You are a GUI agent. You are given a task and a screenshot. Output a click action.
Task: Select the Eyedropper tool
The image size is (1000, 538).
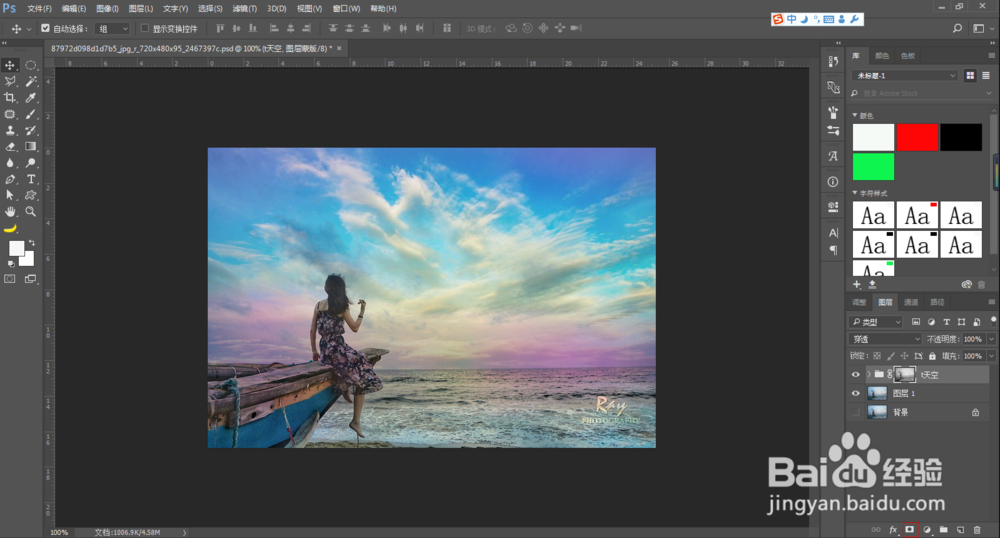31,97
